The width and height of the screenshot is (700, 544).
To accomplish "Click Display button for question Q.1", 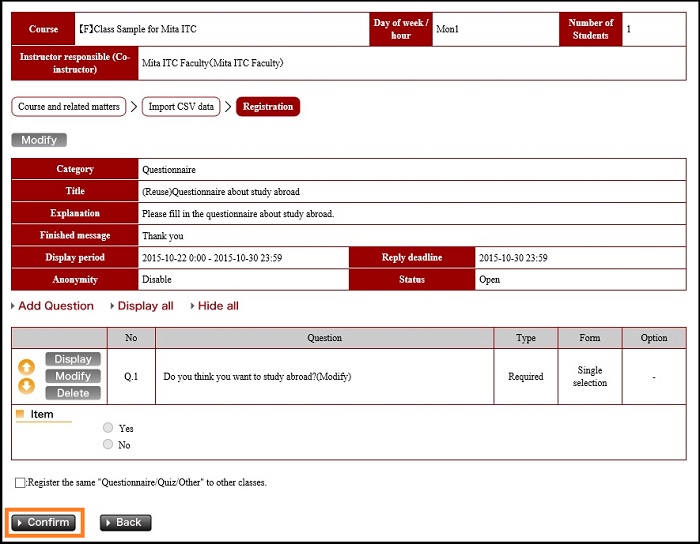I will click(x=73, y=359).
